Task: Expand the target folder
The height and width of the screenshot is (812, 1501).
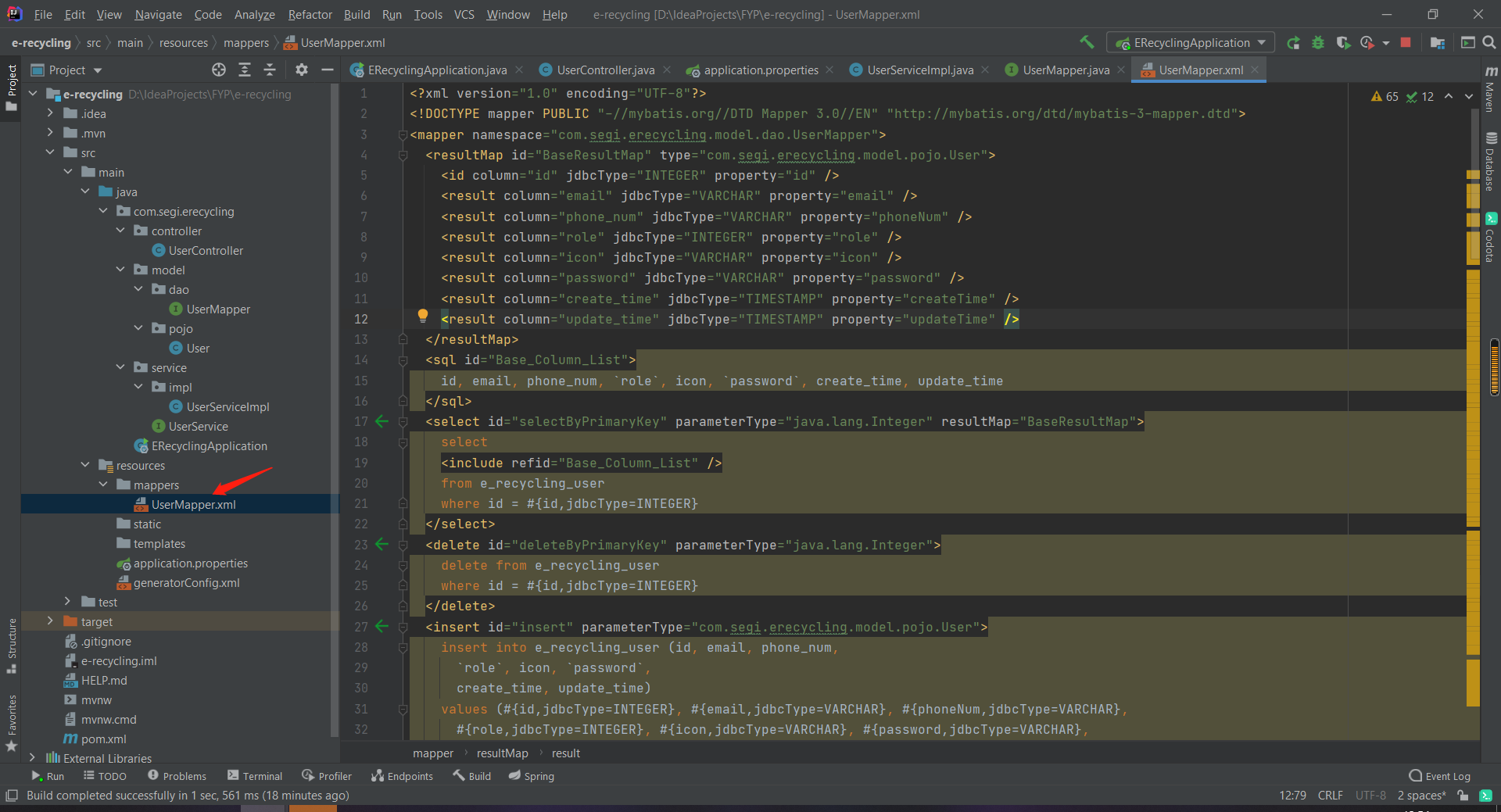Action: tap(50, 621)
